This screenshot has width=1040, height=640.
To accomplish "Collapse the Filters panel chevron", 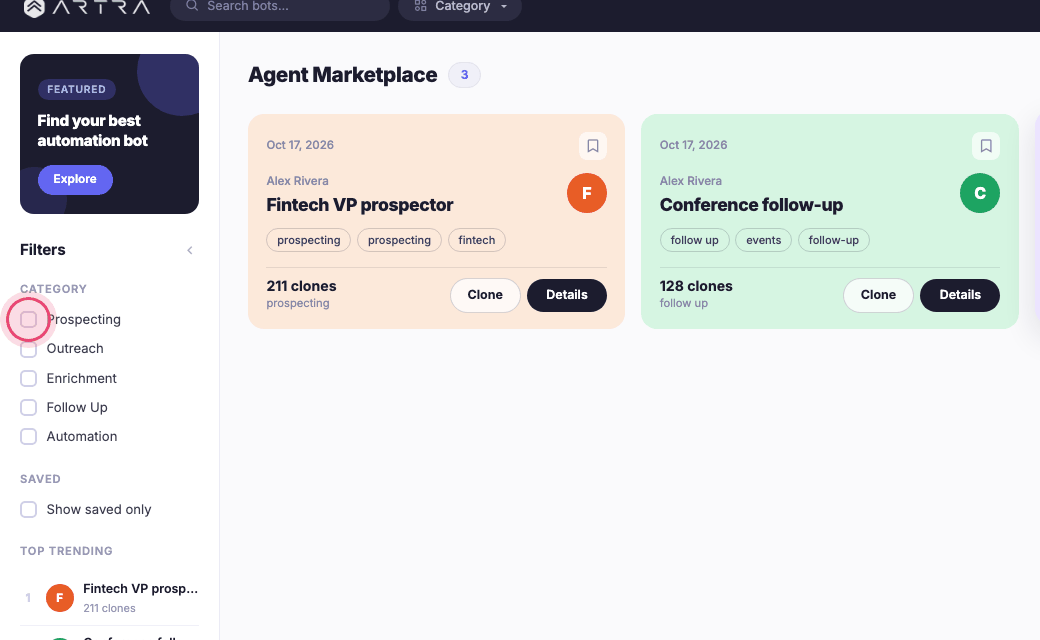I will 190,250.
